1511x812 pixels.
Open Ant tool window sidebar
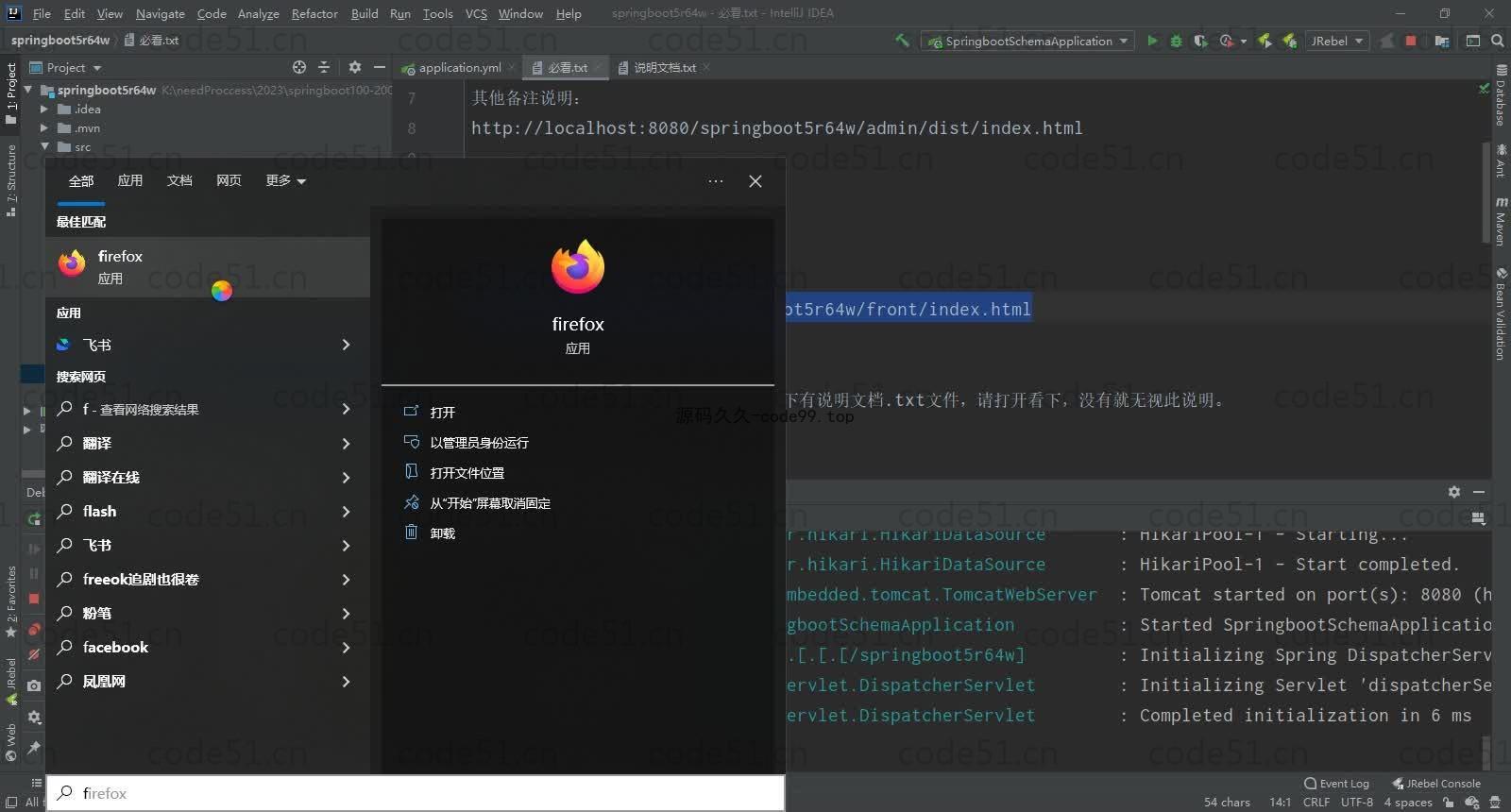pyautogui.click(x=1501, y=161)
